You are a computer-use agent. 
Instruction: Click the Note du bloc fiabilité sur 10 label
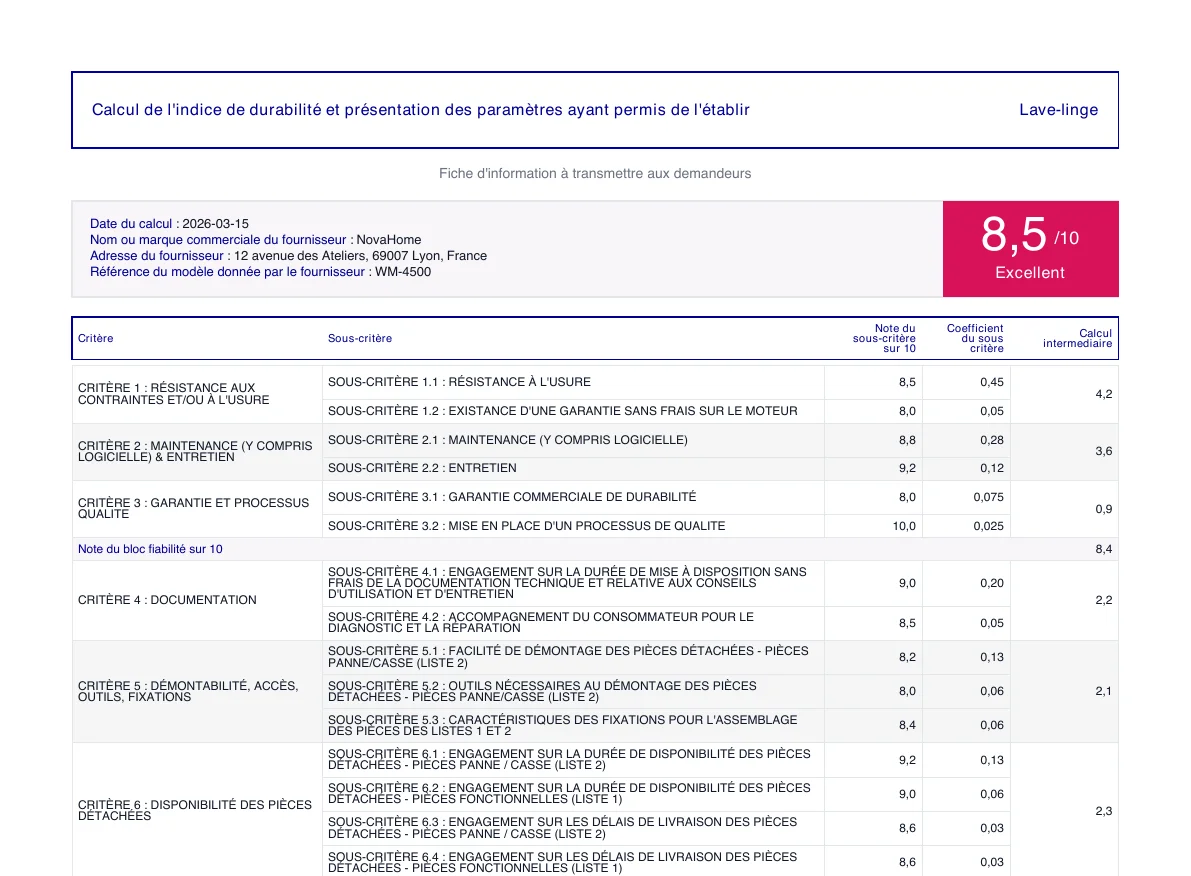[x=150, y=549]
